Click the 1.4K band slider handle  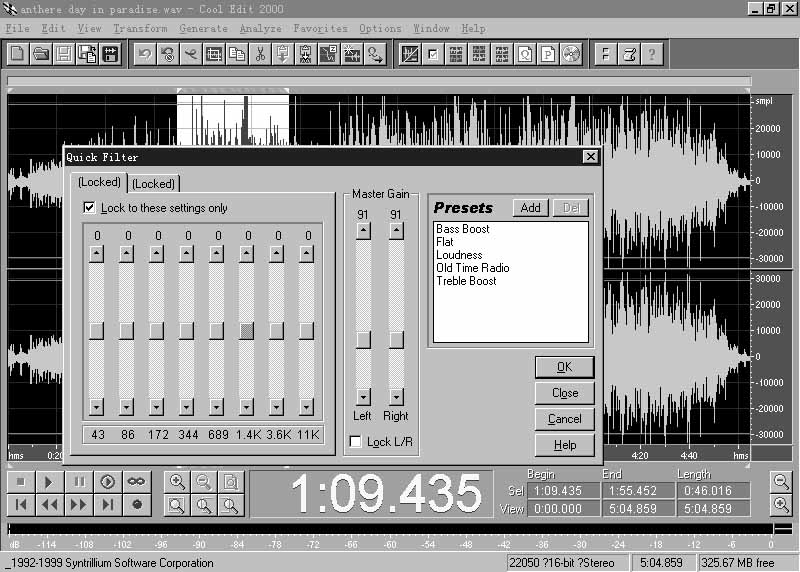click(247, 330)
